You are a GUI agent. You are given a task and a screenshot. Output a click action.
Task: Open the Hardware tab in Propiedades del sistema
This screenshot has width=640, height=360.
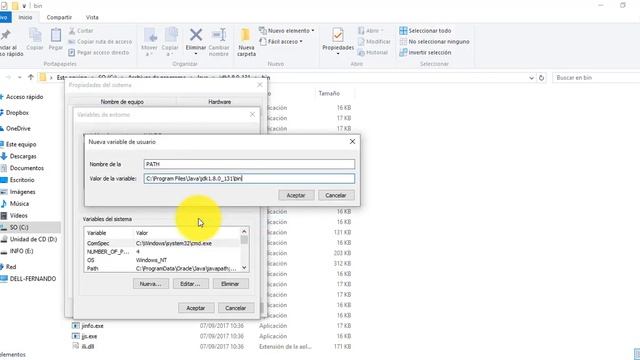point(220,102)
